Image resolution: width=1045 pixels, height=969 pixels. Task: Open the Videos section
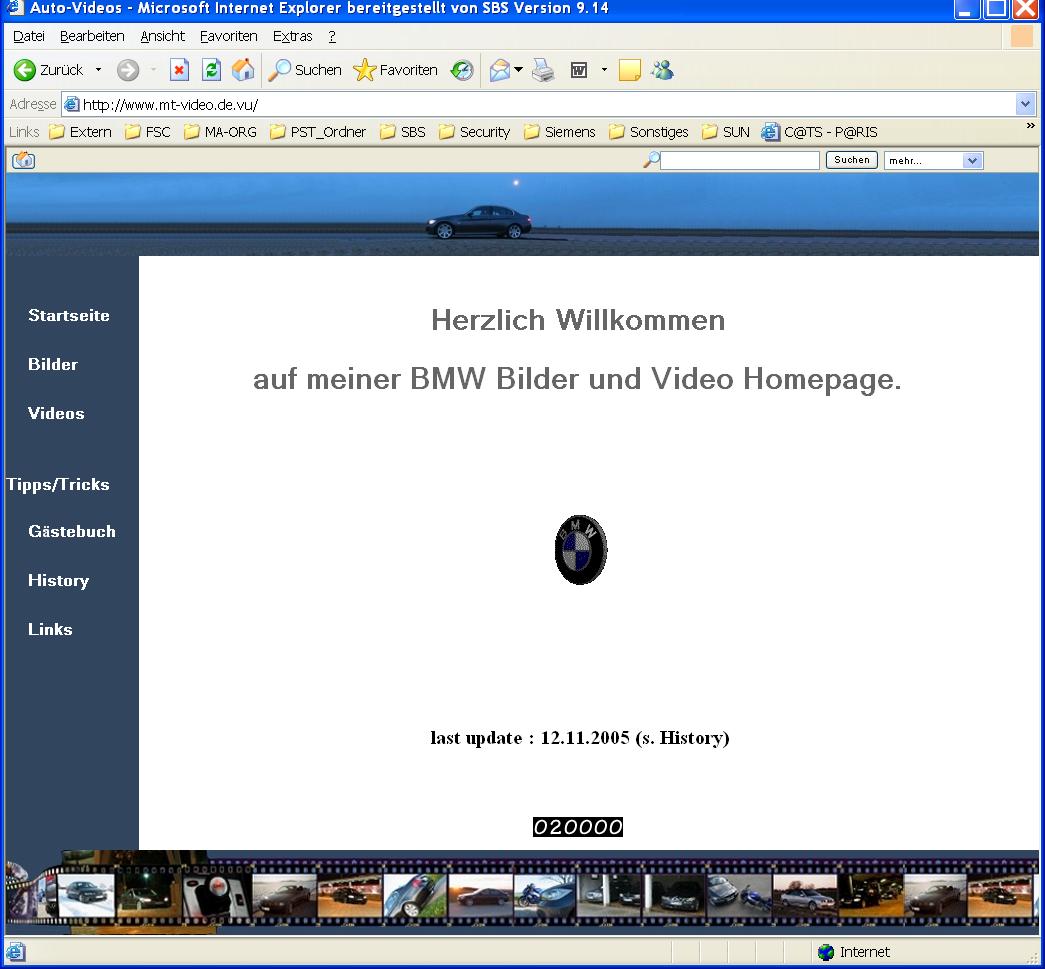click(56, 413)
